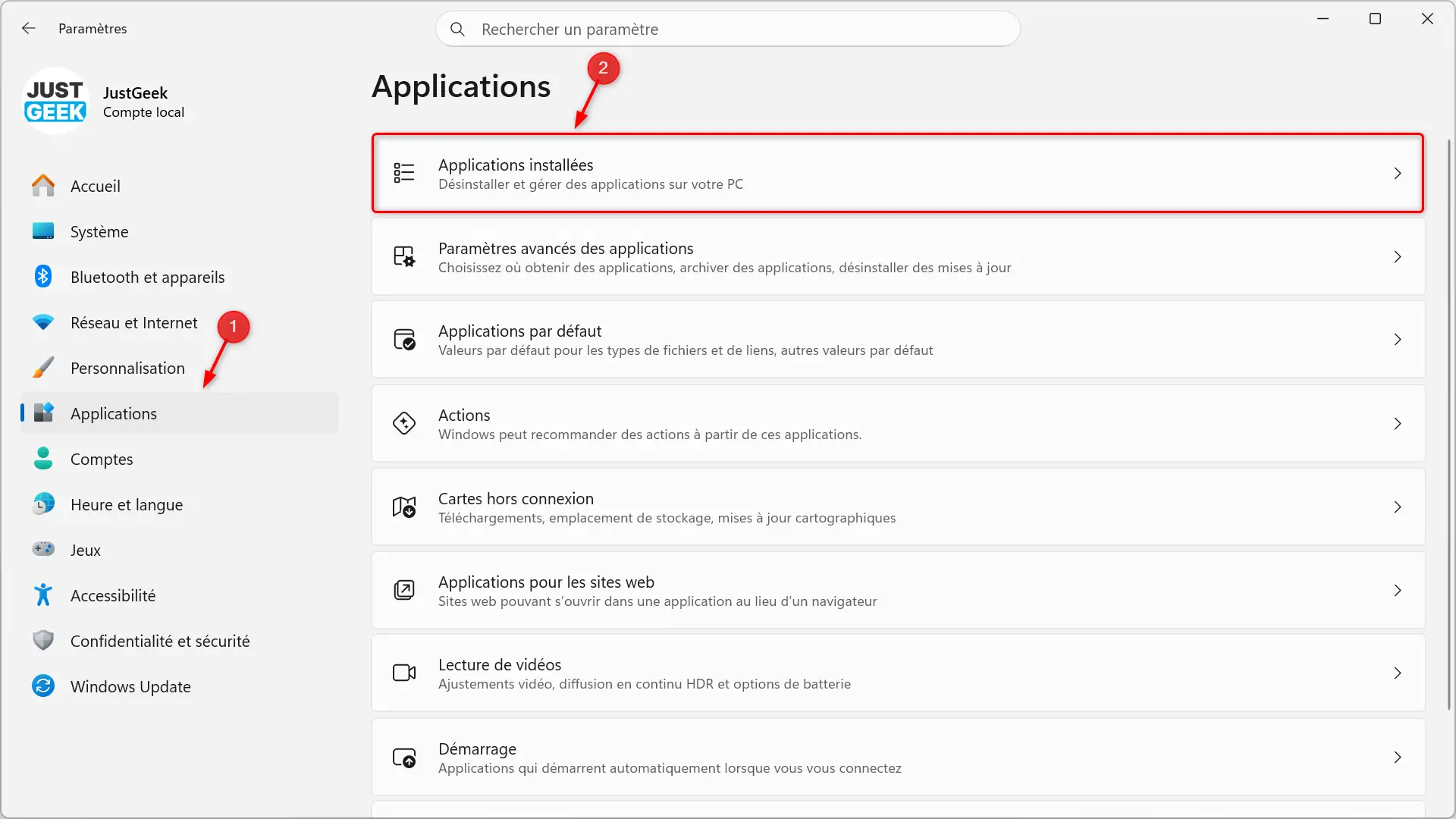Click the Paramètres avancés des applications icon
This screenshot has width=1456, height=819.
(x=404, y=256)
